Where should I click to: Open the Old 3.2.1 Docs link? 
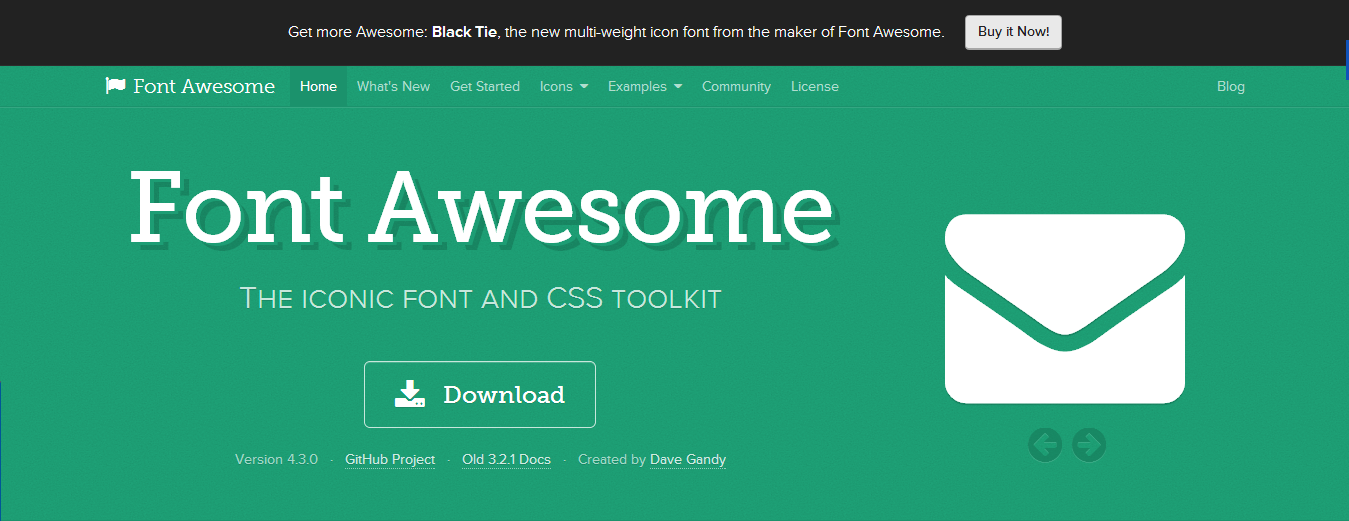pos(506,459)
